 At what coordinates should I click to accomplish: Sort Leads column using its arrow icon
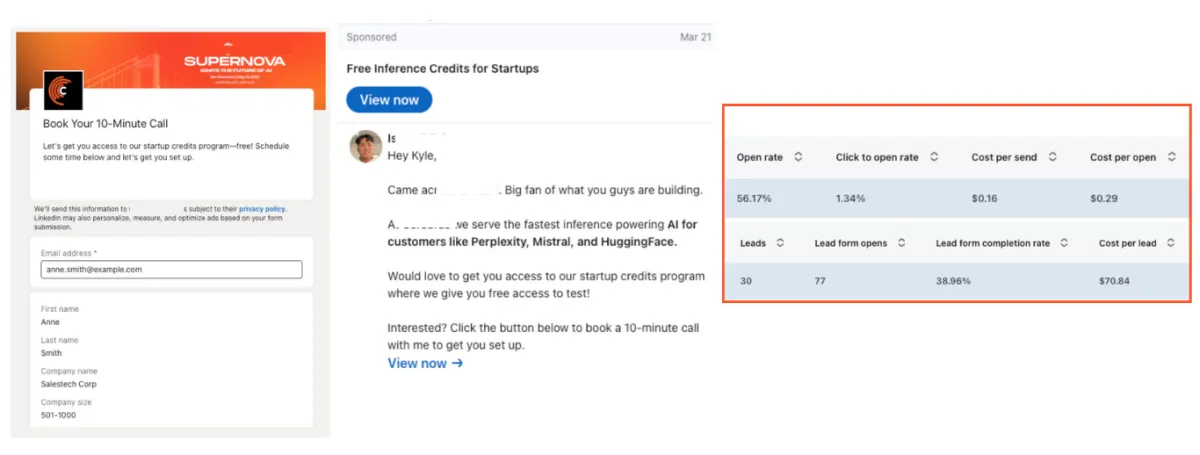tap(779, 243)
